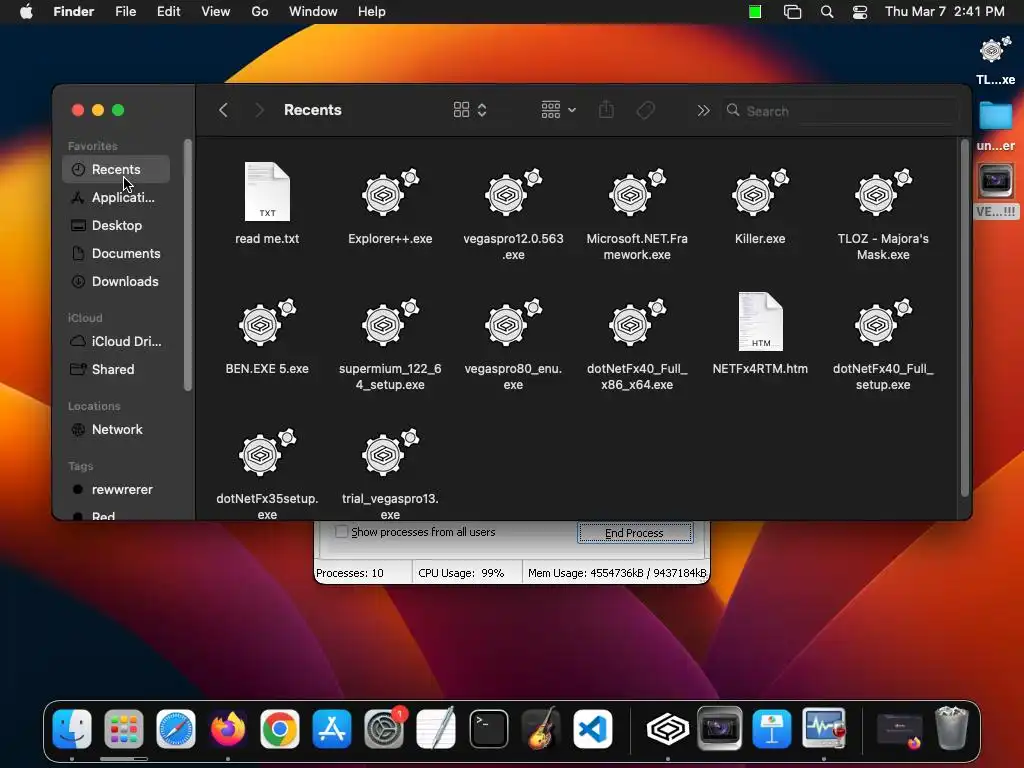Image resolution: width=1024 pixels, height=768 pixels.
Task: Open the Window menu
Action: (313, 12)
